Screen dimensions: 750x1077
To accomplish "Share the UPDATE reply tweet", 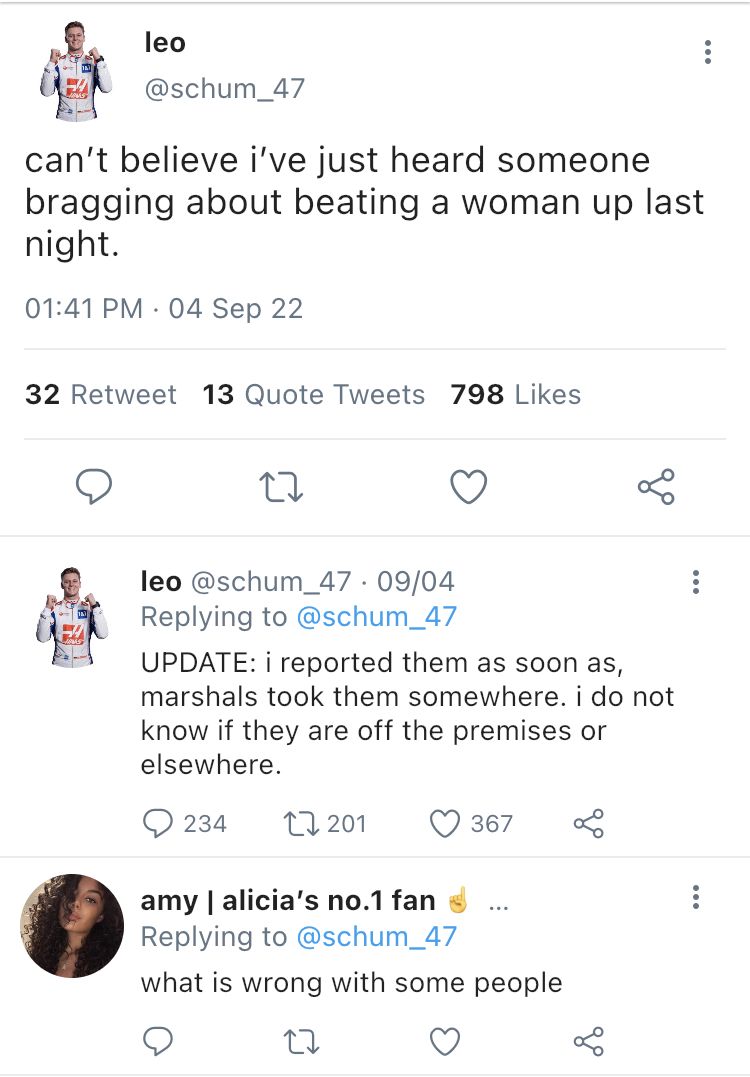I will tap(588, 823).
